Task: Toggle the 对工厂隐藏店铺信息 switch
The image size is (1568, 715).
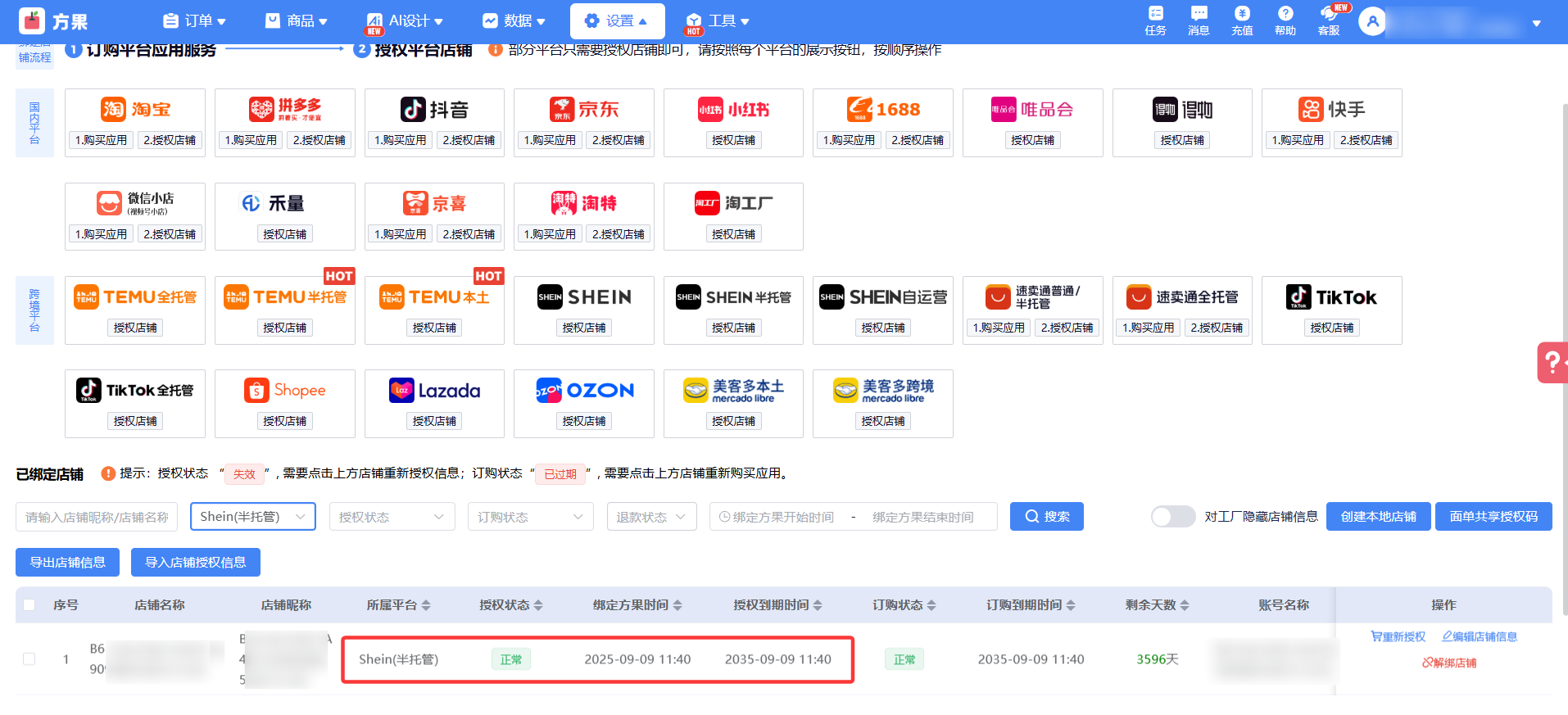Action: 1172,517
